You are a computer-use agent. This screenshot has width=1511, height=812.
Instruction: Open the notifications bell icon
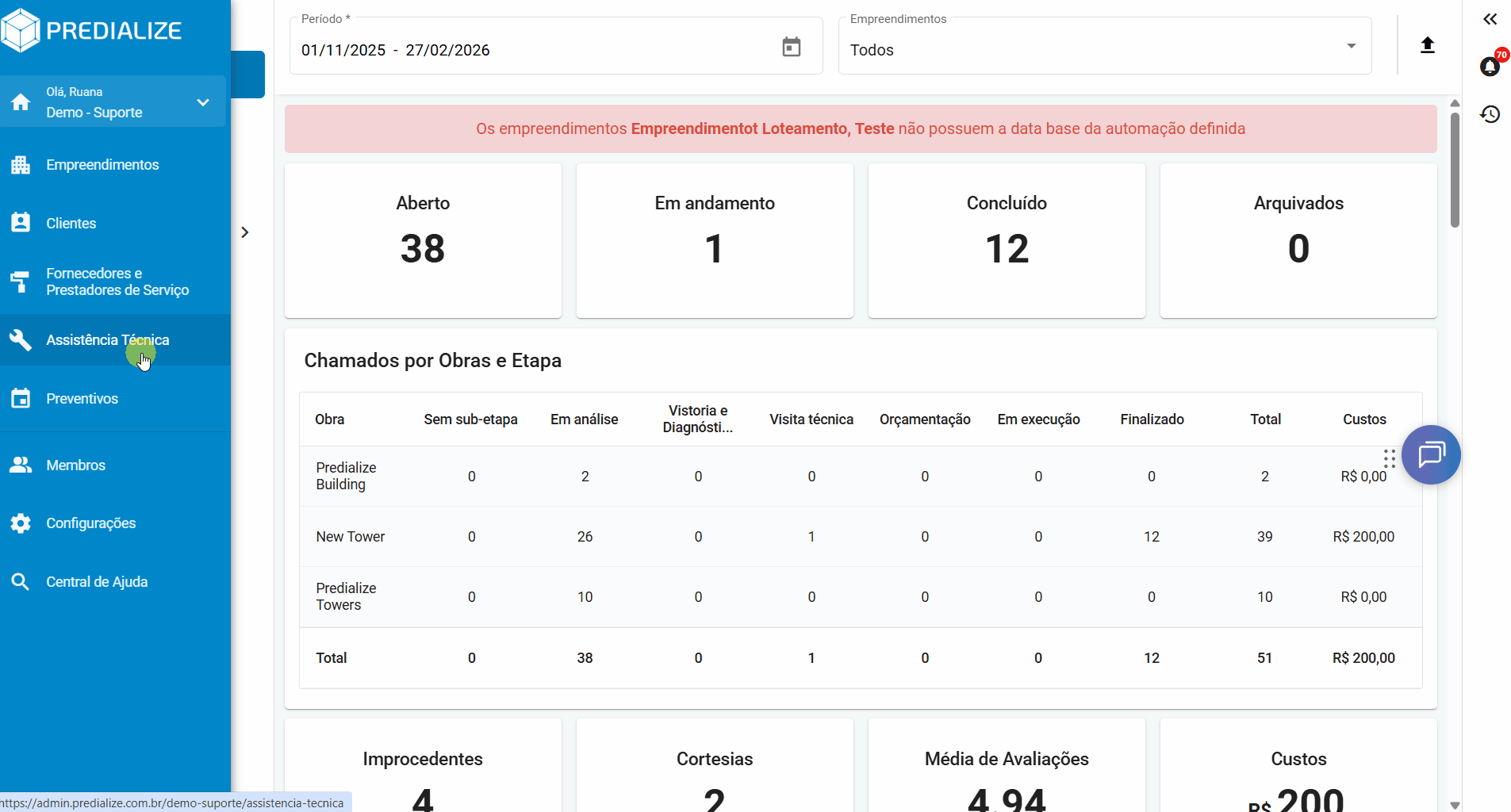coord(1490,67)
